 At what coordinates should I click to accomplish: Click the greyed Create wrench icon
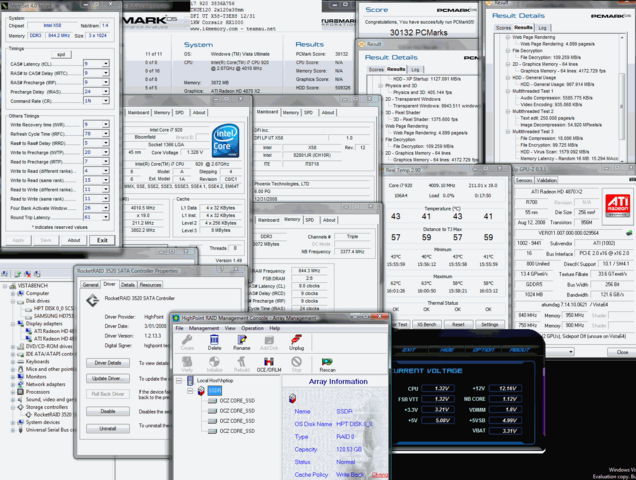[x=187, y=340]
